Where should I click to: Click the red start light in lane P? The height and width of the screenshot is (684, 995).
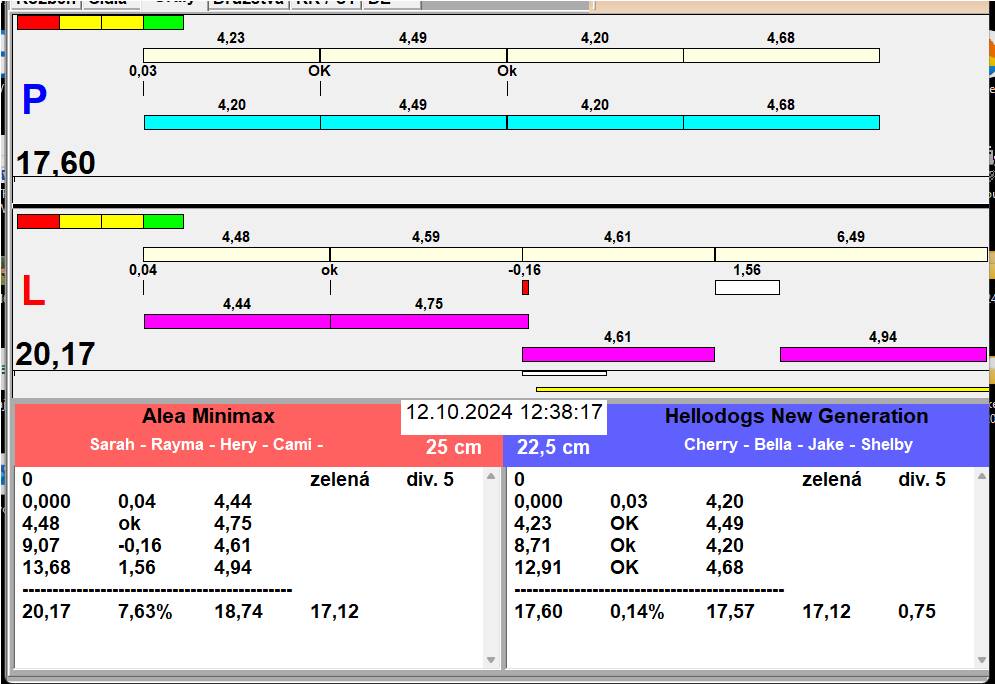[38, 22]
